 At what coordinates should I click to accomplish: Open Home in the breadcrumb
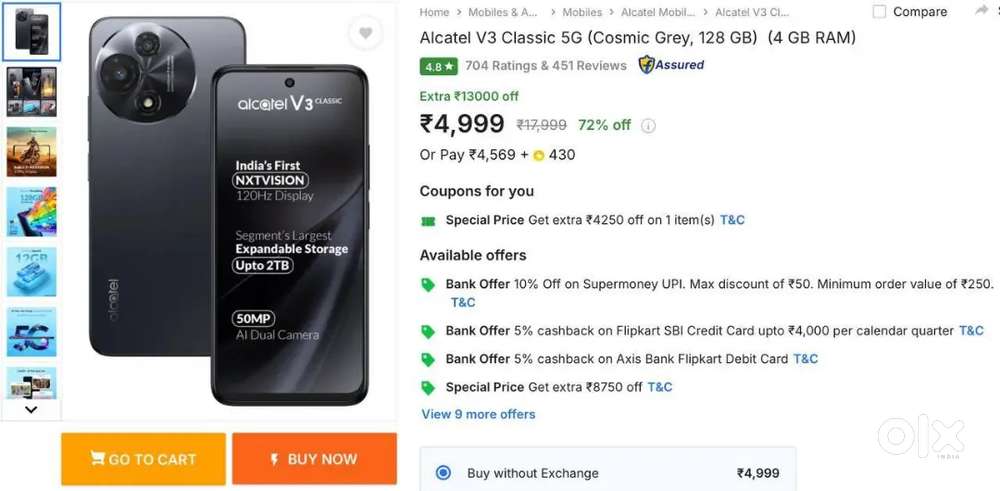[434, 12]
